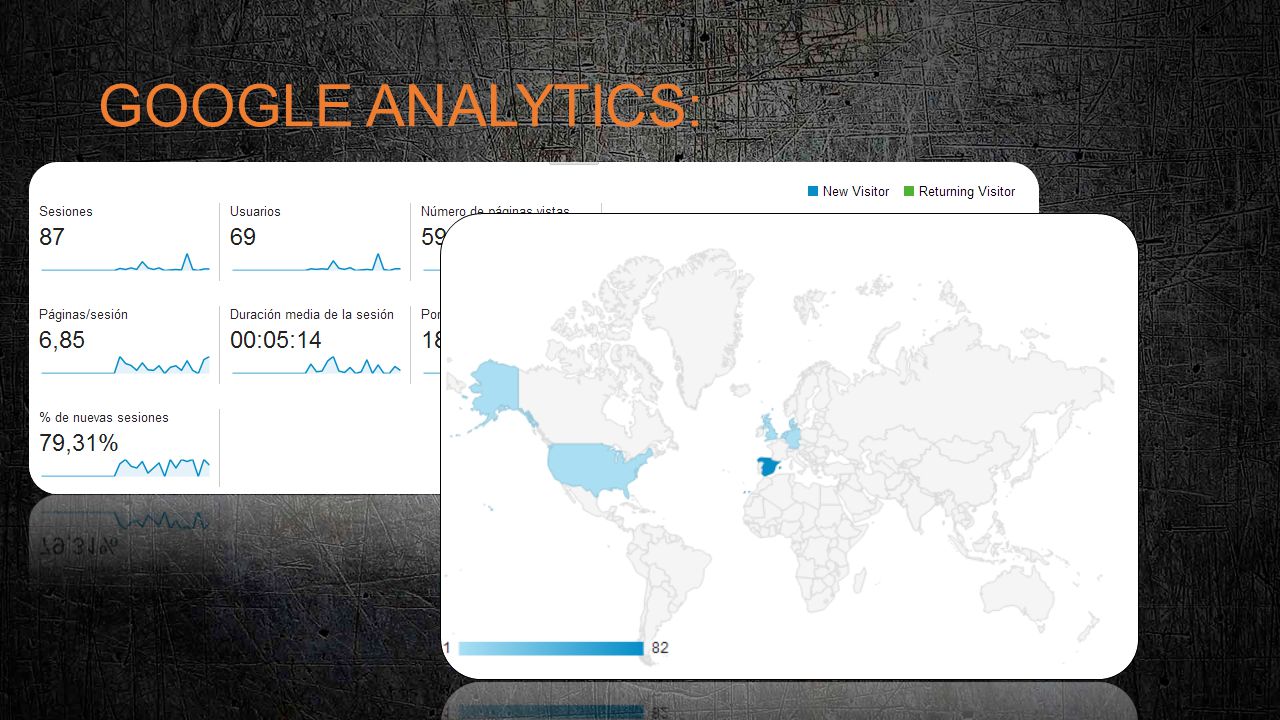Click the map color scale gradient bar
Screen dimensions: 1280x720
(x=551, y=648)
